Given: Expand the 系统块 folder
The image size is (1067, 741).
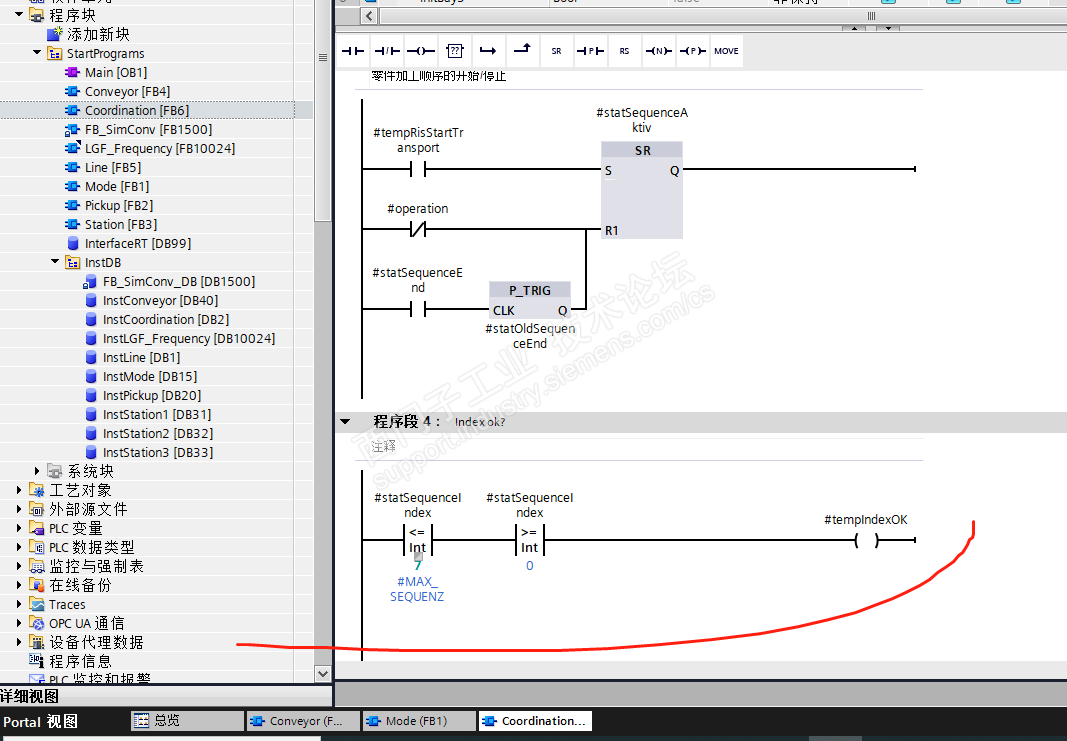Looking at the screenshot, I should [37, 471].
